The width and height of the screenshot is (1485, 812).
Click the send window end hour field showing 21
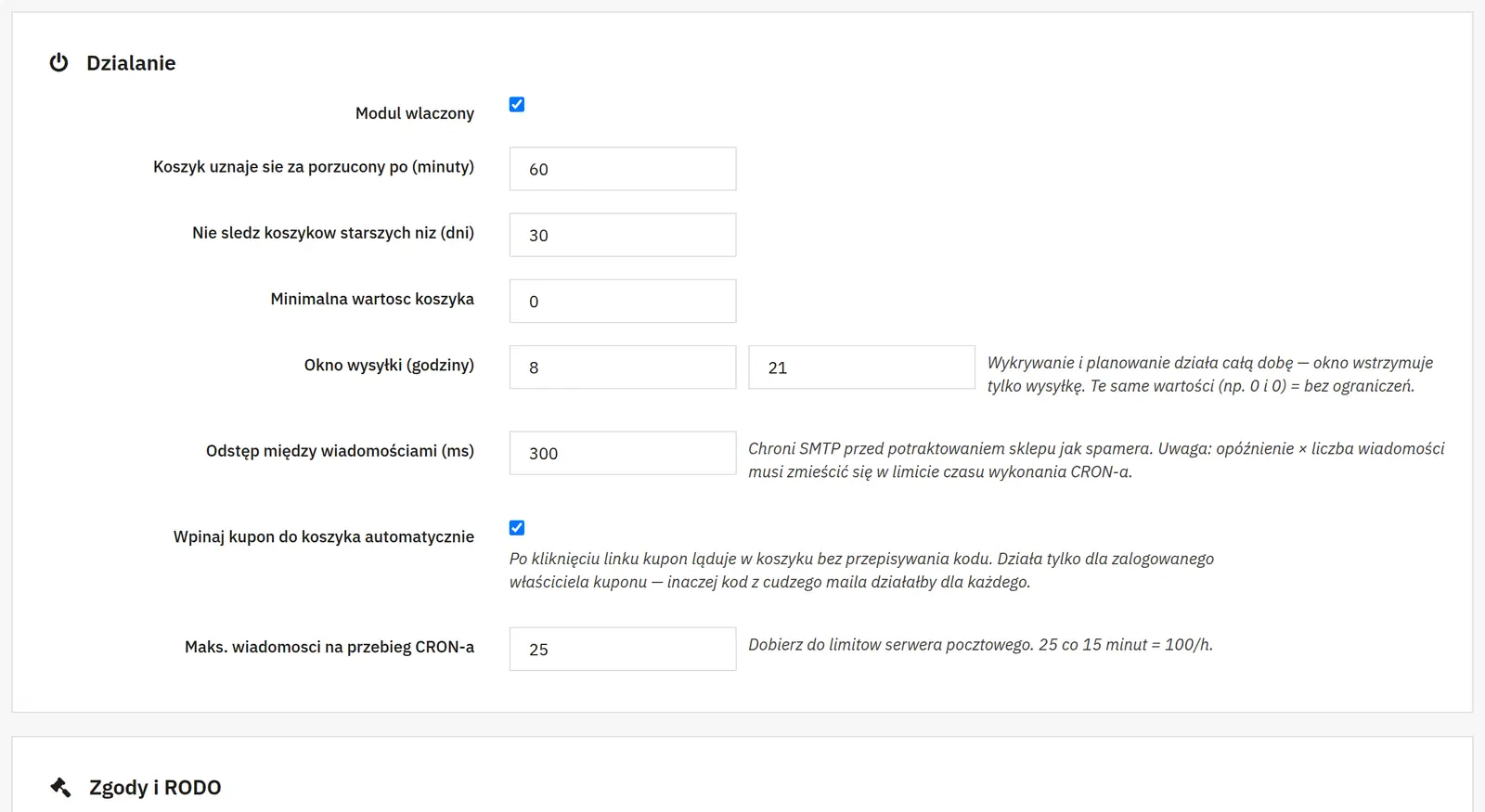tap(862, 367)
